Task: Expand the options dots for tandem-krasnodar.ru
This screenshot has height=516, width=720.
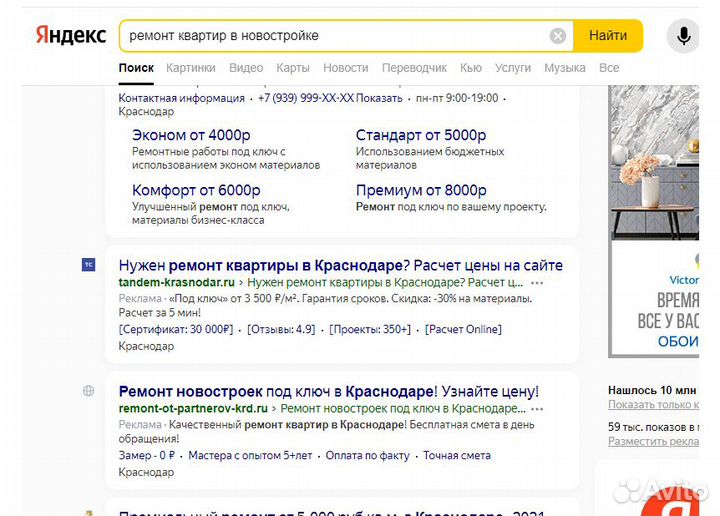Action: point(537,283)
